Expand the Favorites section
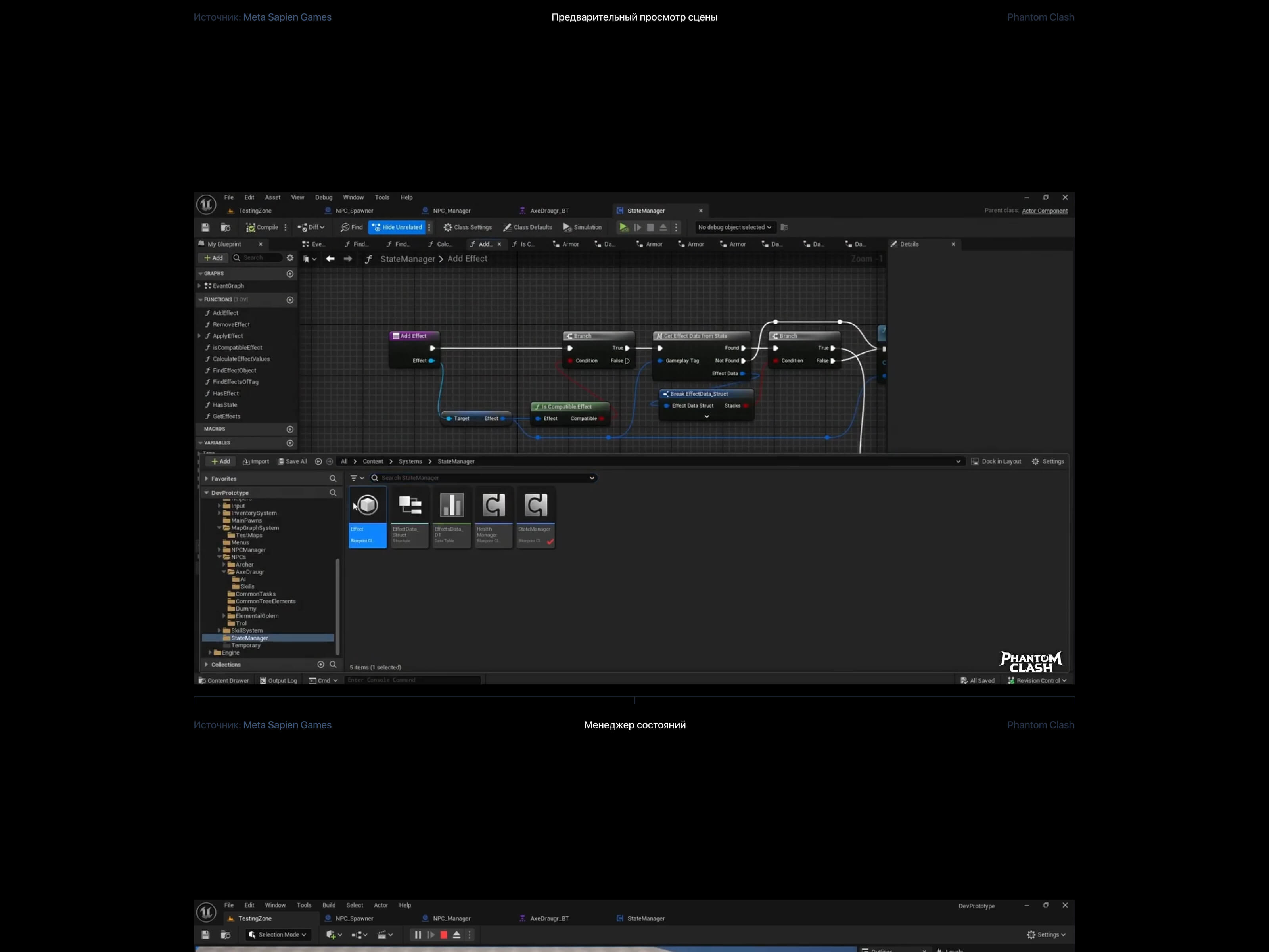The width and height of the screenshot is (1269, 952). pyautogui.click(x=207, y=478)
